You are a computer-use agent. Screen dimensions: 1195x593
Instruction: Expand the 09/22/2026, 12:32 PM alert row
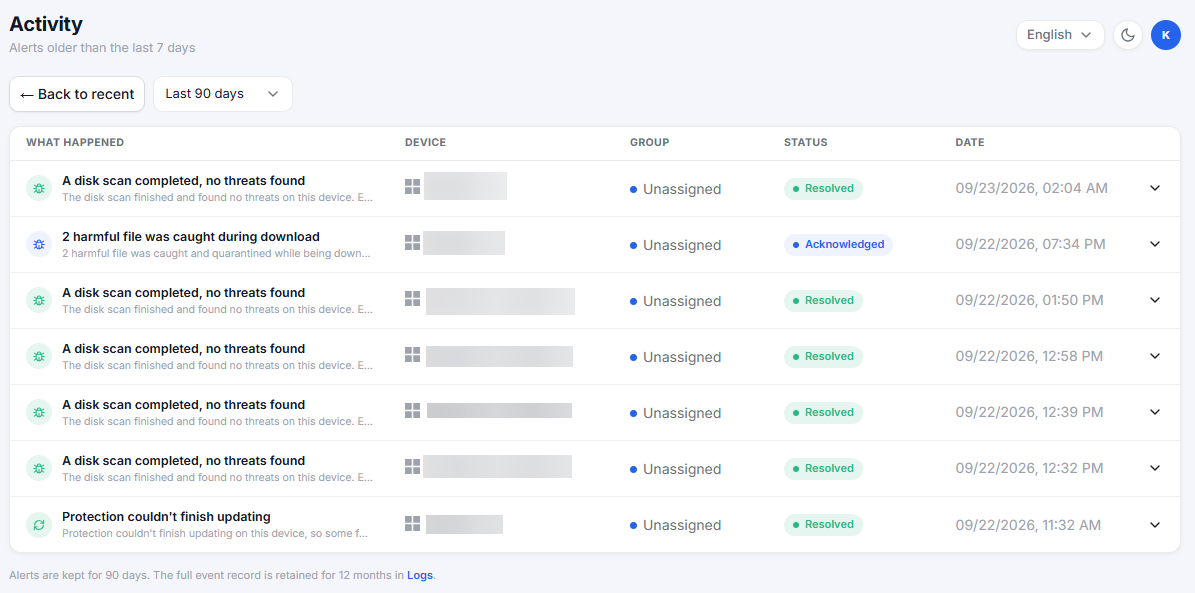1155,468
